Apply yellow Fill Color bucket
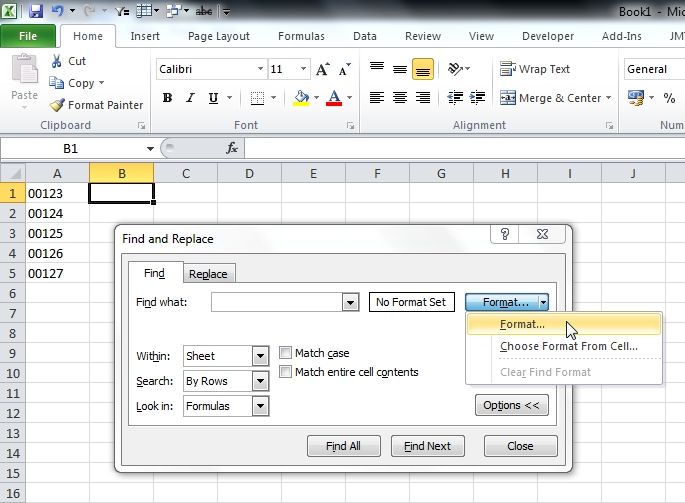Viewport: 685px width, 503px height. click(x=301, y=98)
